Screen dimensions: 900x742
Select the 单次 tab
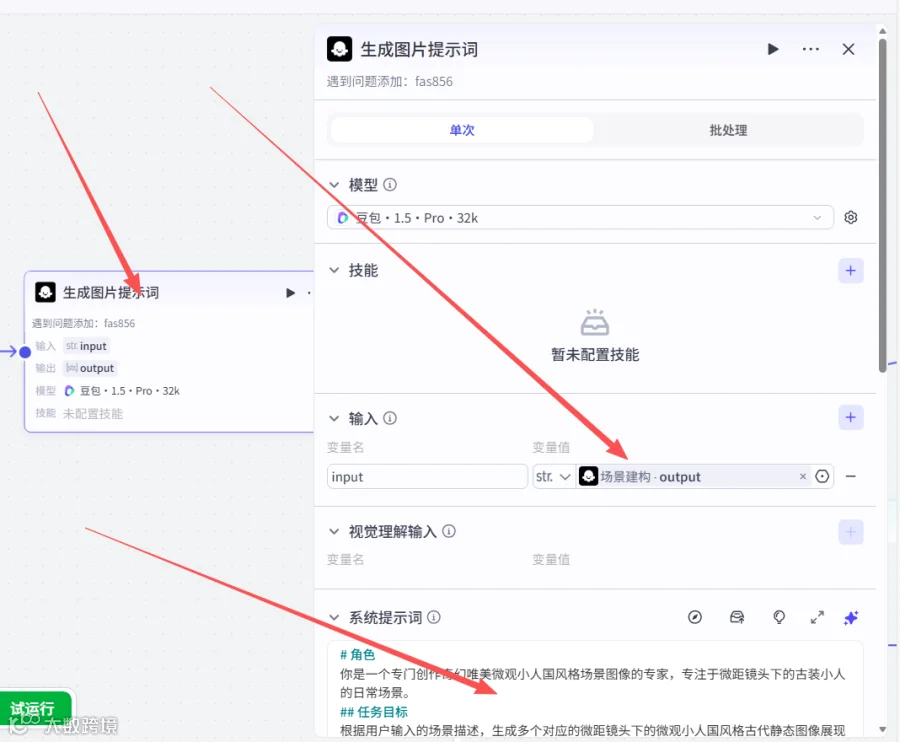click(x=462, y=130)
